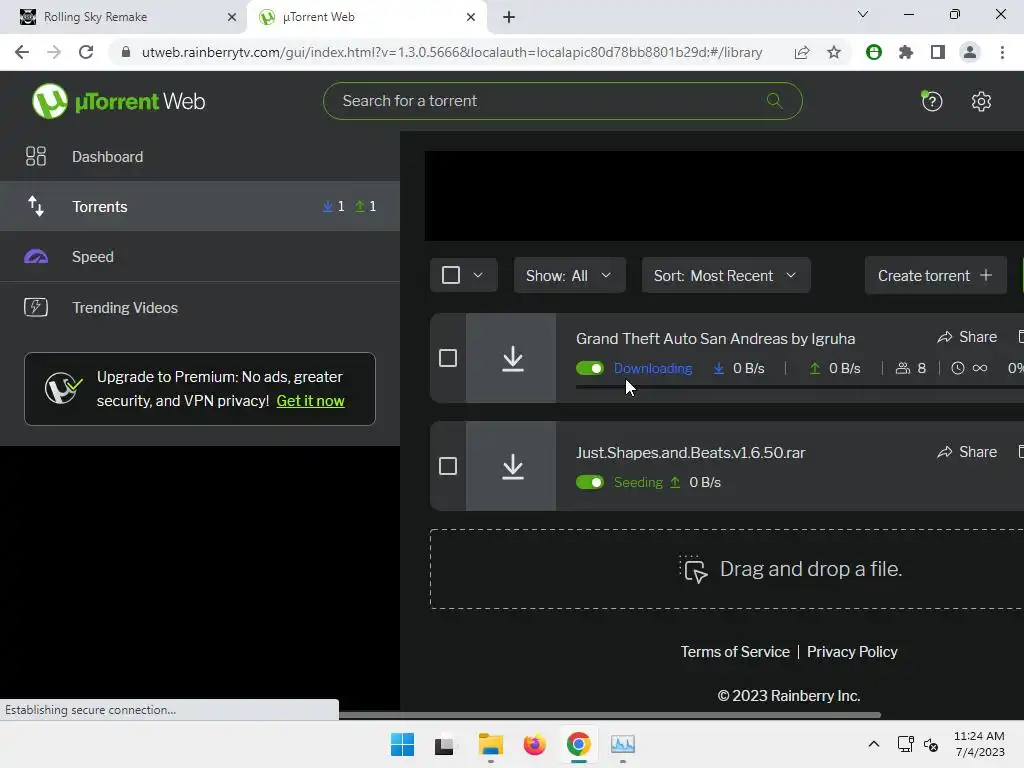Click download icon for Grand Theft Auto torrent
Image resolution: width=1024 pixels, height=768 pixels.
tap(513, 359)
